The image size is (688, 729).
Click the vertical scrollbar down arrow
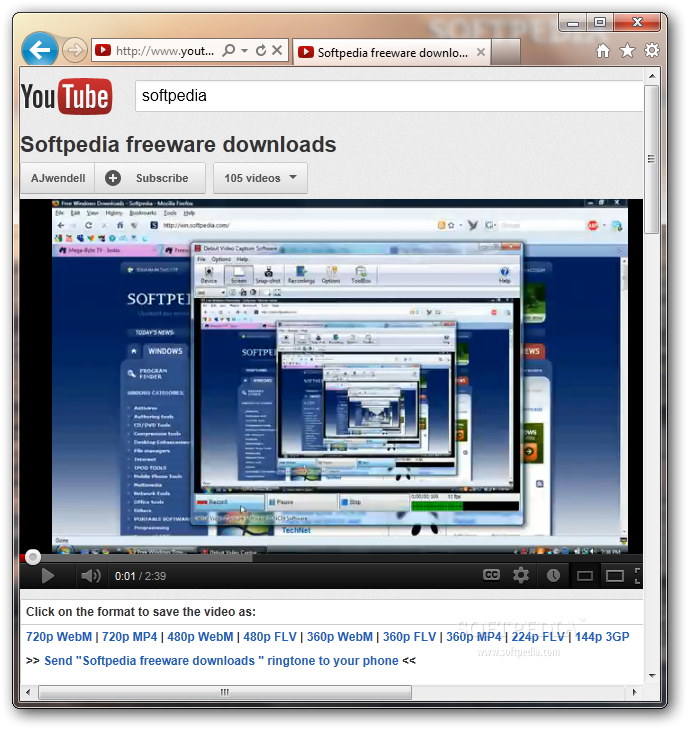[652, 676]
